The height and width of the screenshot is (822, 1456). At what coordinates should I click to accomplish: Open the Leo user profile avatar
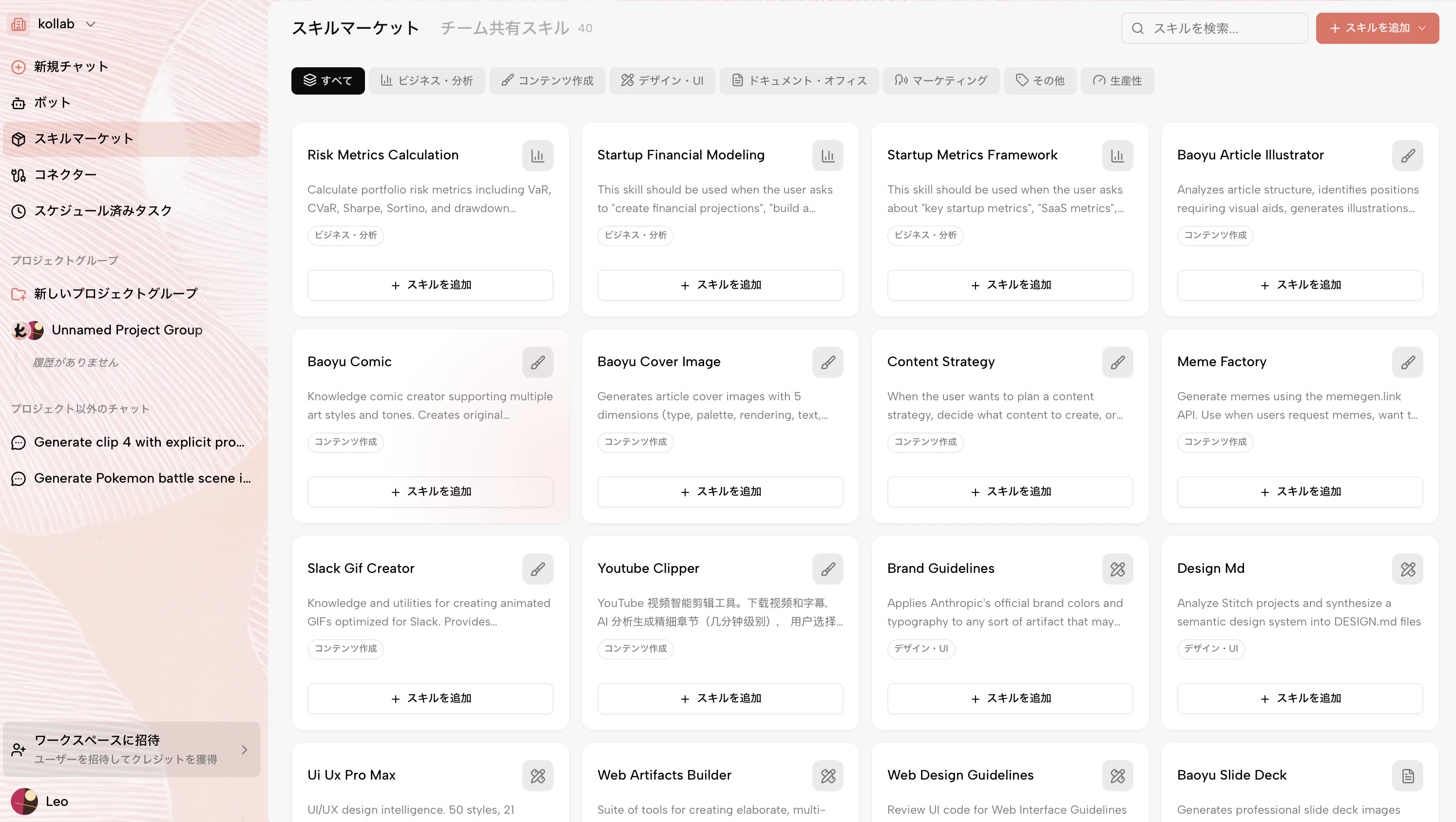click(x=24, y=801)
